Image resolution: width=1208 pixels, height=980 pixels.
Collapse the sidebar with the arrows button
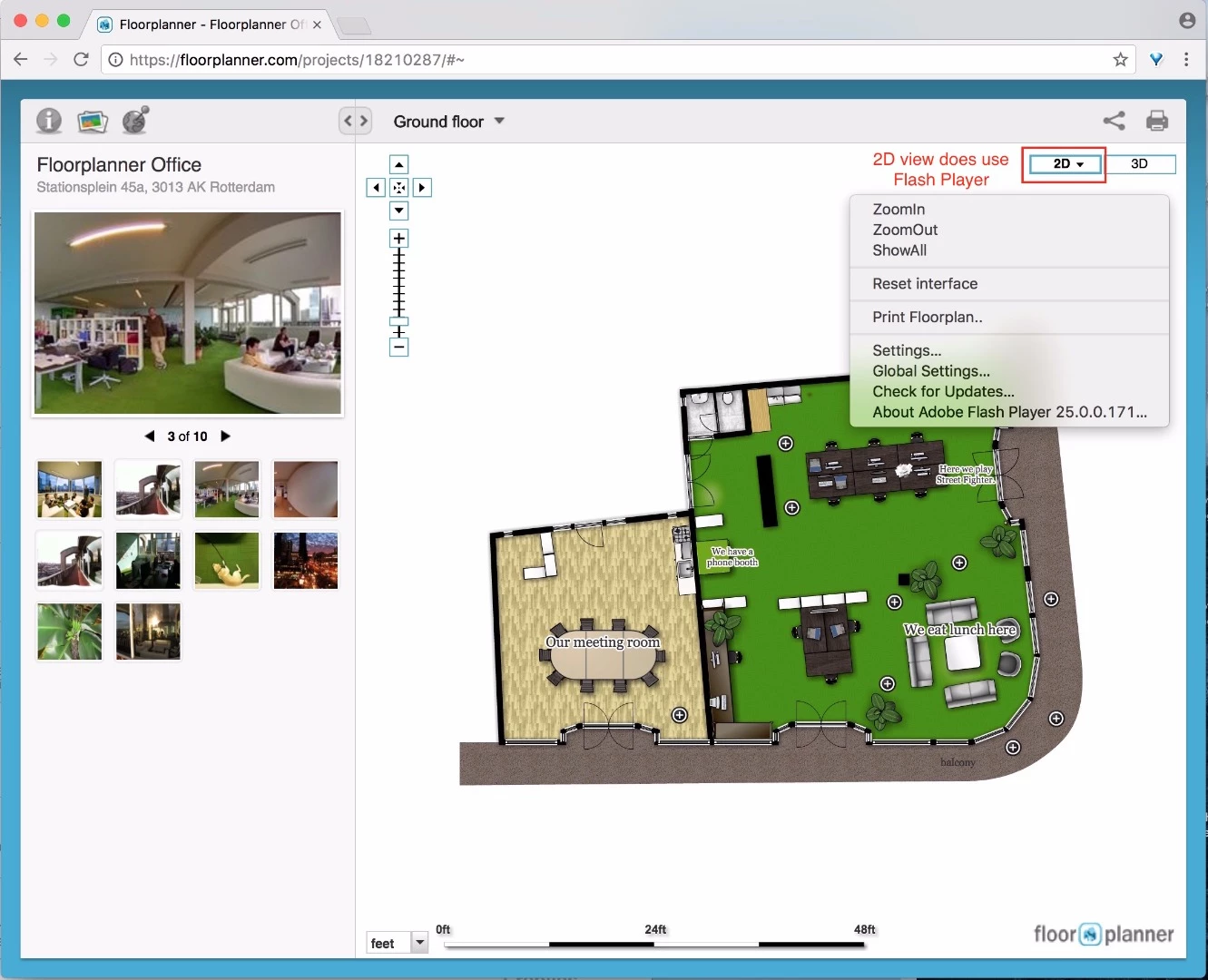pos(356,121)
